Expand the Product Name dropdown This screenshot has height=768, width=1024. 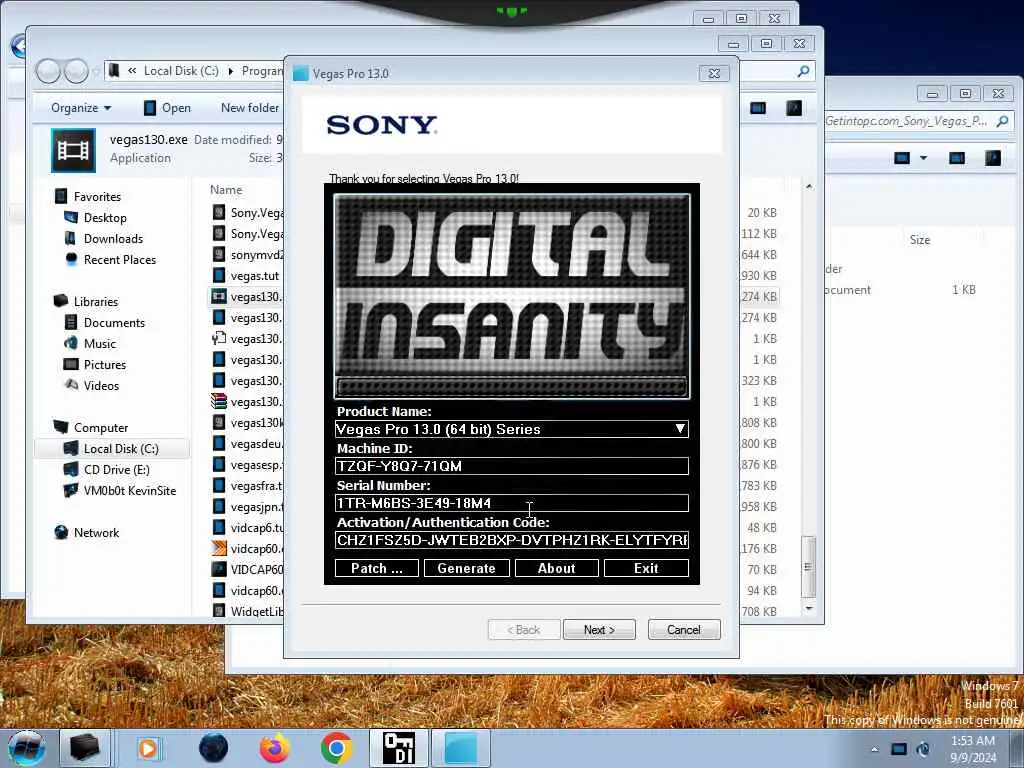pyautogui.click(x=680, y=429)
